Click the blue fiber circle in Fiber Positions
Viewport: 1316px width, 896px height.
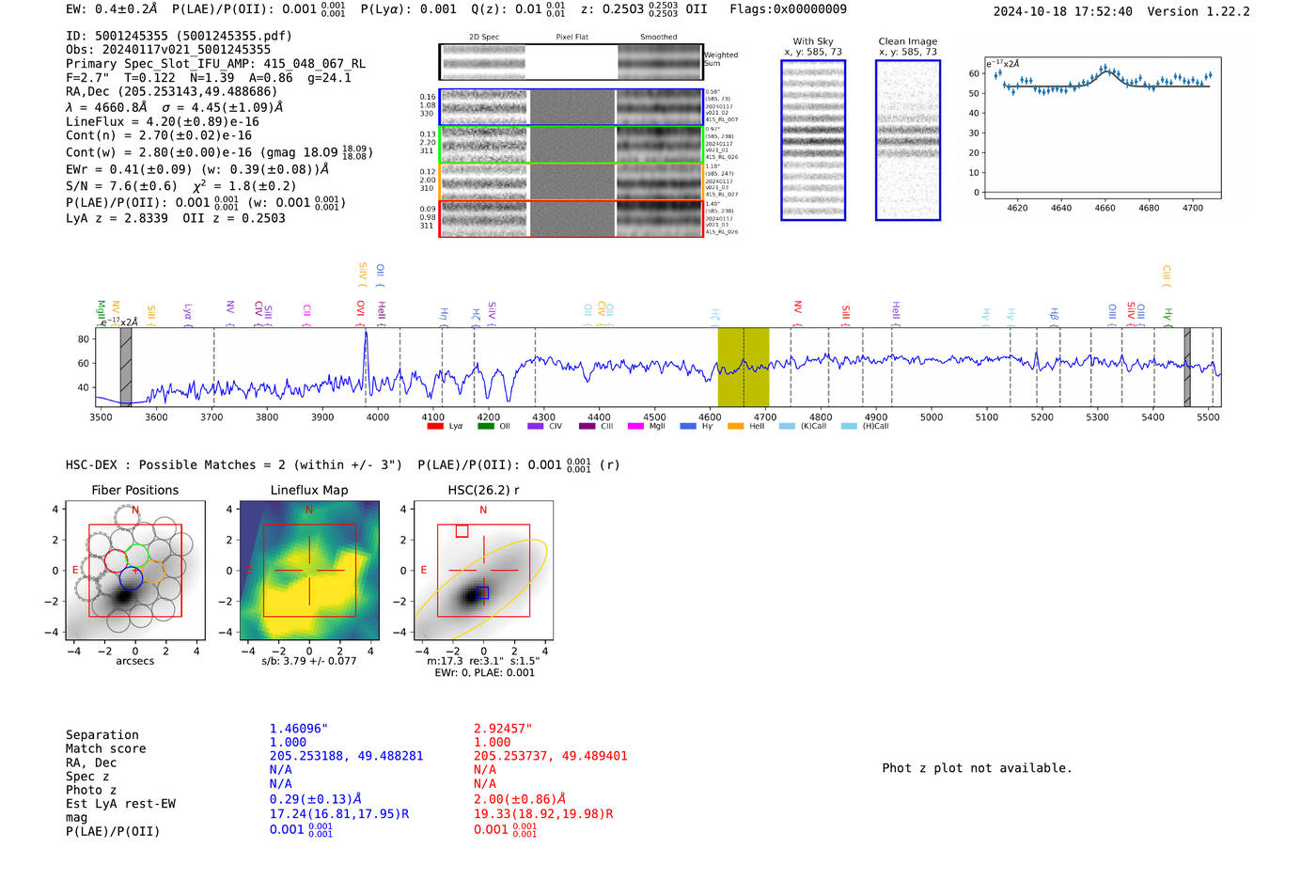point(131,578)
